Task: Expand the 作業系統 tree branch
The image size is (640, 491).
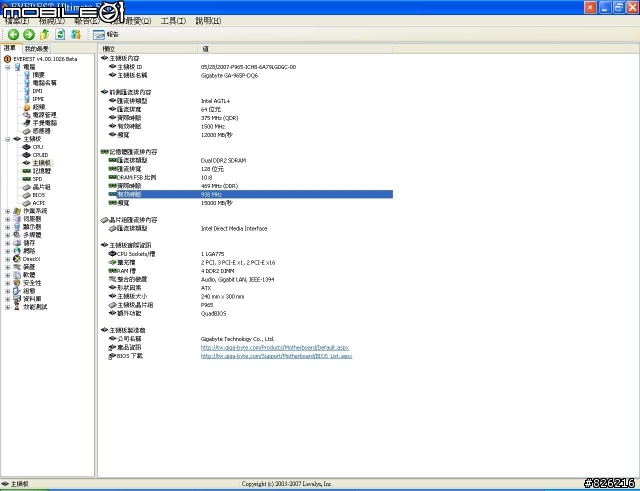Action: 8,211
